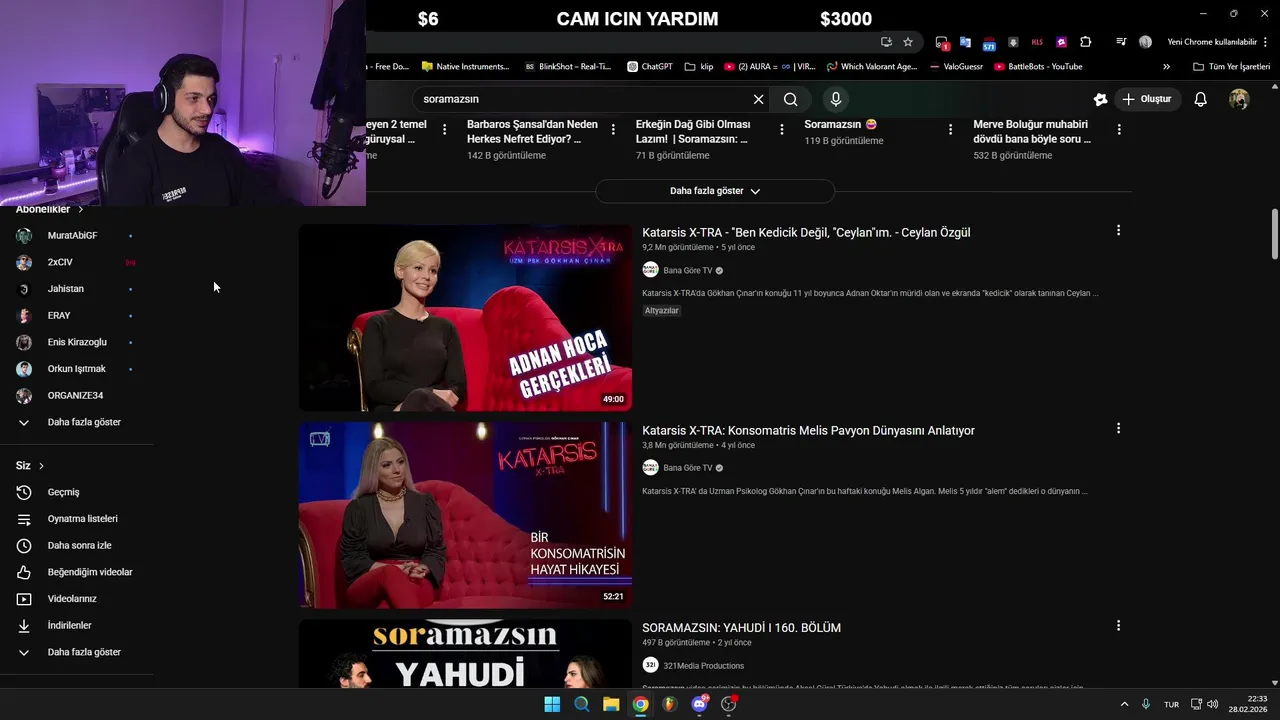Open Chrome media control icon
This screenshot has height=720, width=1280.
click(1121, 42)
